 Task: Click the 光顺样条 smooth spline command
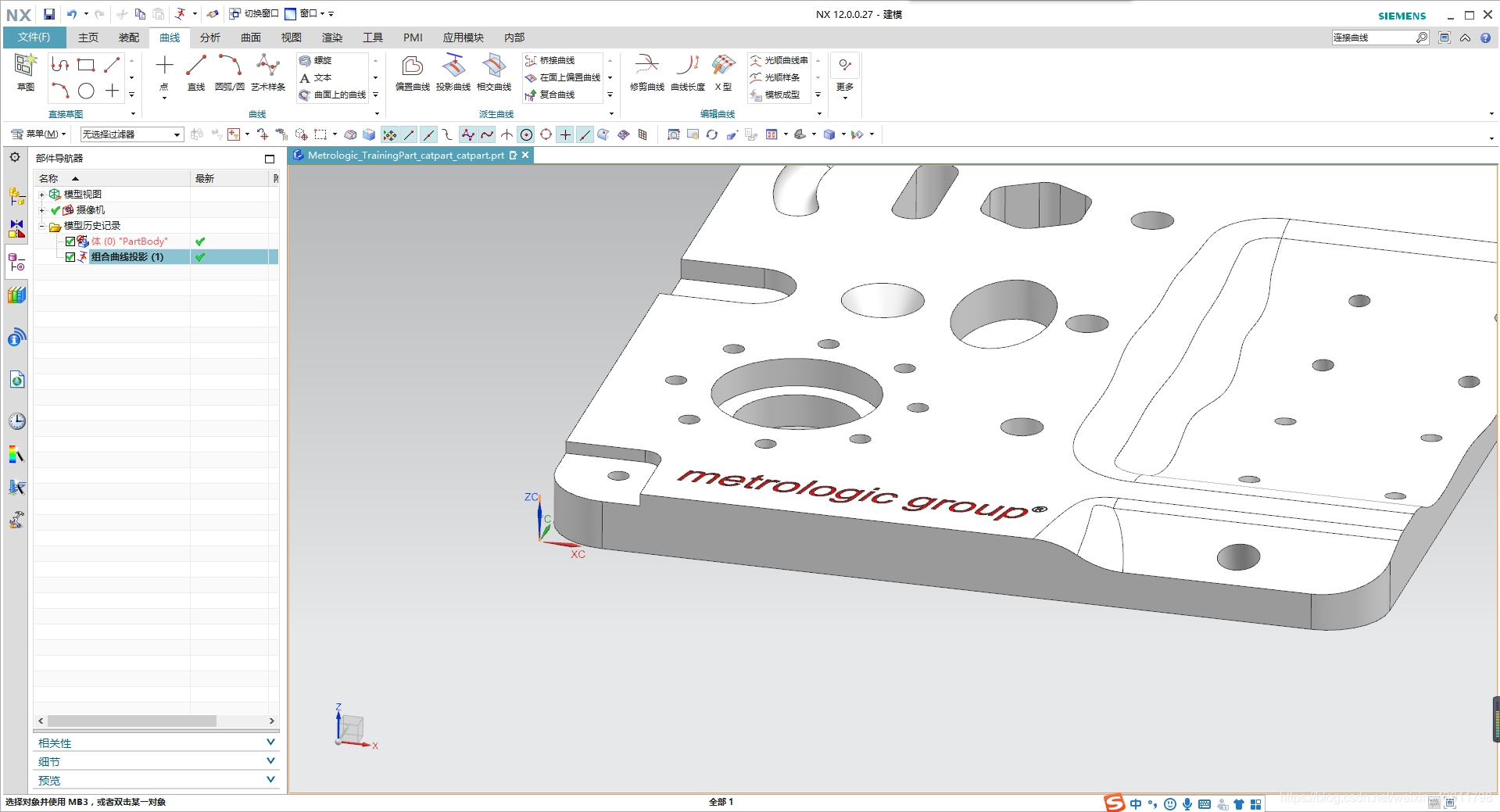pyautogui.click(x=775, y=77)
